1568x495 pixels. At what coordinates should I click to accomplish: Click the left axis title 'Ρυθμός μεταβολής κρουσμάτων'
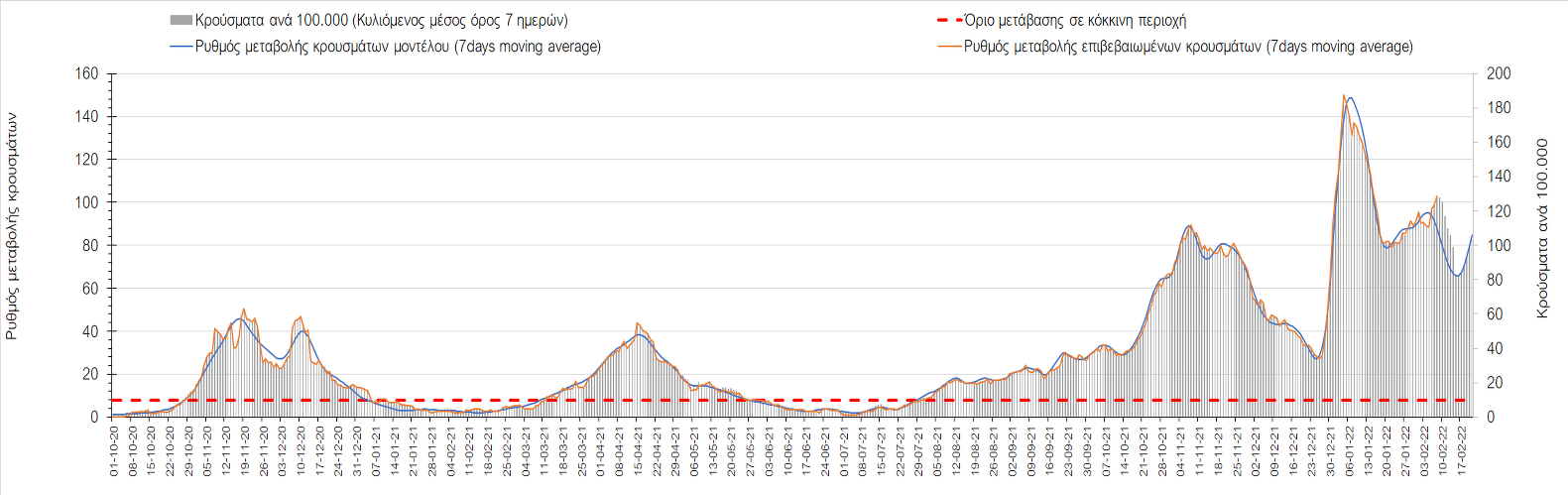pos(12,226)
